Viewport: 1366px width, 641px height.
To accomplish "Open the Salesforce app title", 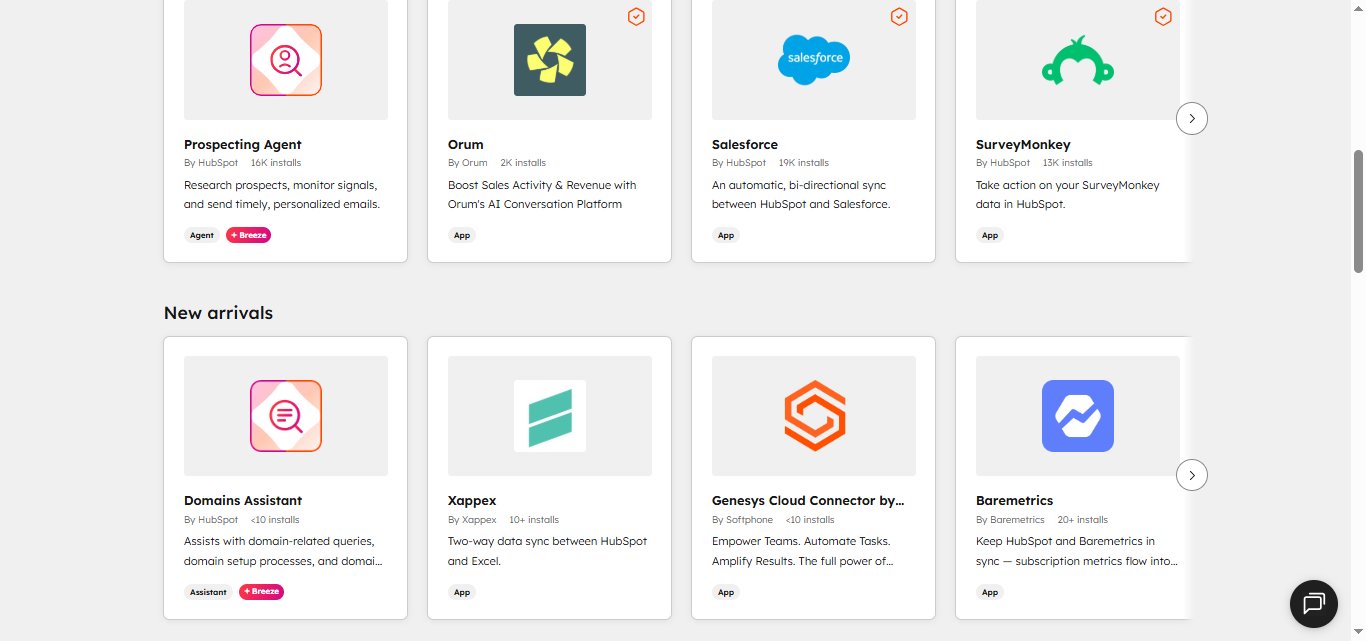I will pyautogui.click(x=745, y=145).
